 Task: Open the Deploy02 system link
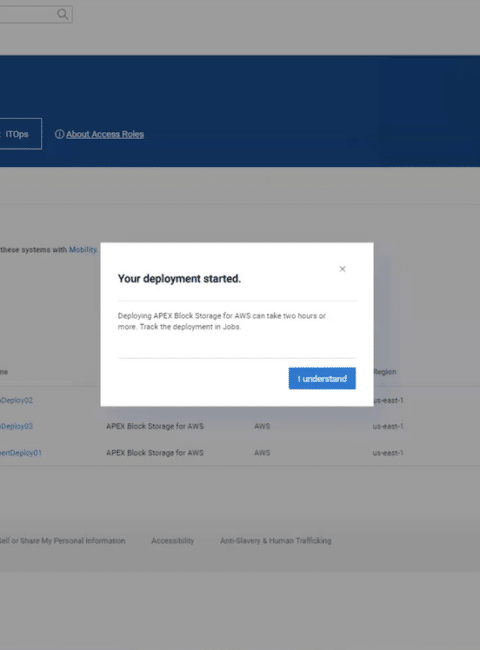(x=16, y=400)
